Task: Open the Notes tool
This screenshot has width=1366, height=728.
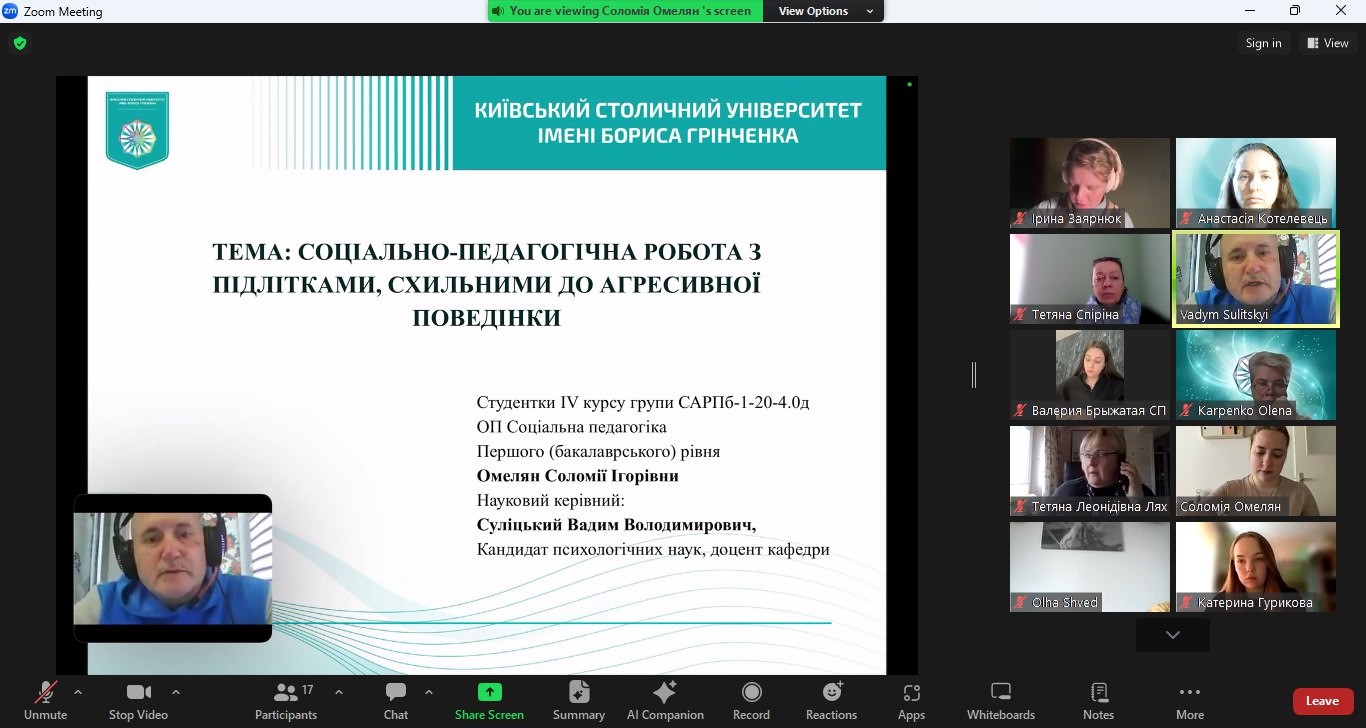Action: pos(1098,700)
